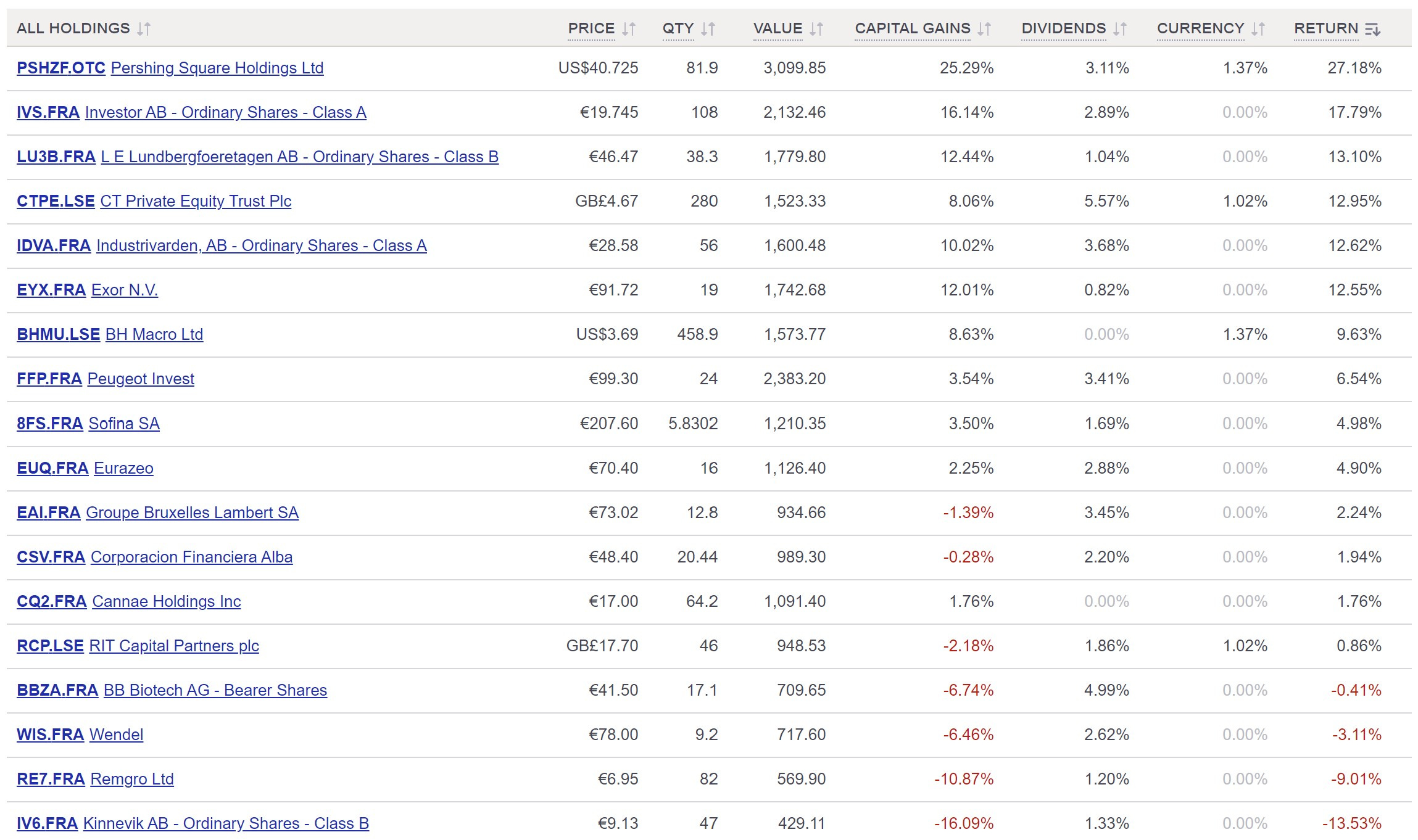Screen dimensions: 1418x840
Task: Click Kinnevik AB Class B link
Action: [x=226, y=823]
